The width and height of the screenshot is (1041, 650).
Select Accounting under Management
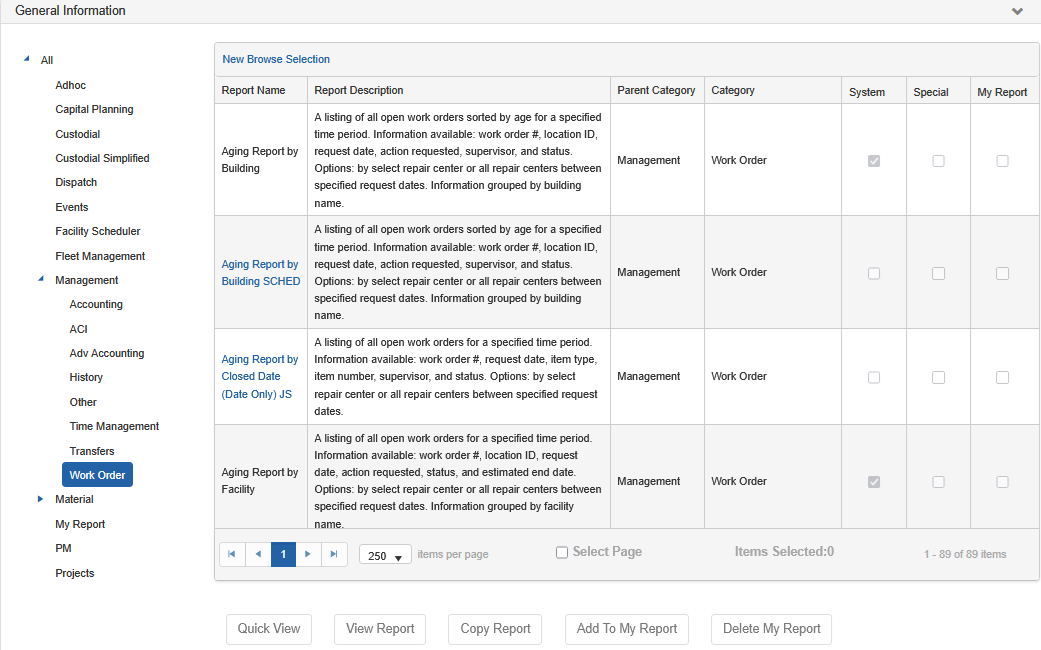click(x=96, y=304)
